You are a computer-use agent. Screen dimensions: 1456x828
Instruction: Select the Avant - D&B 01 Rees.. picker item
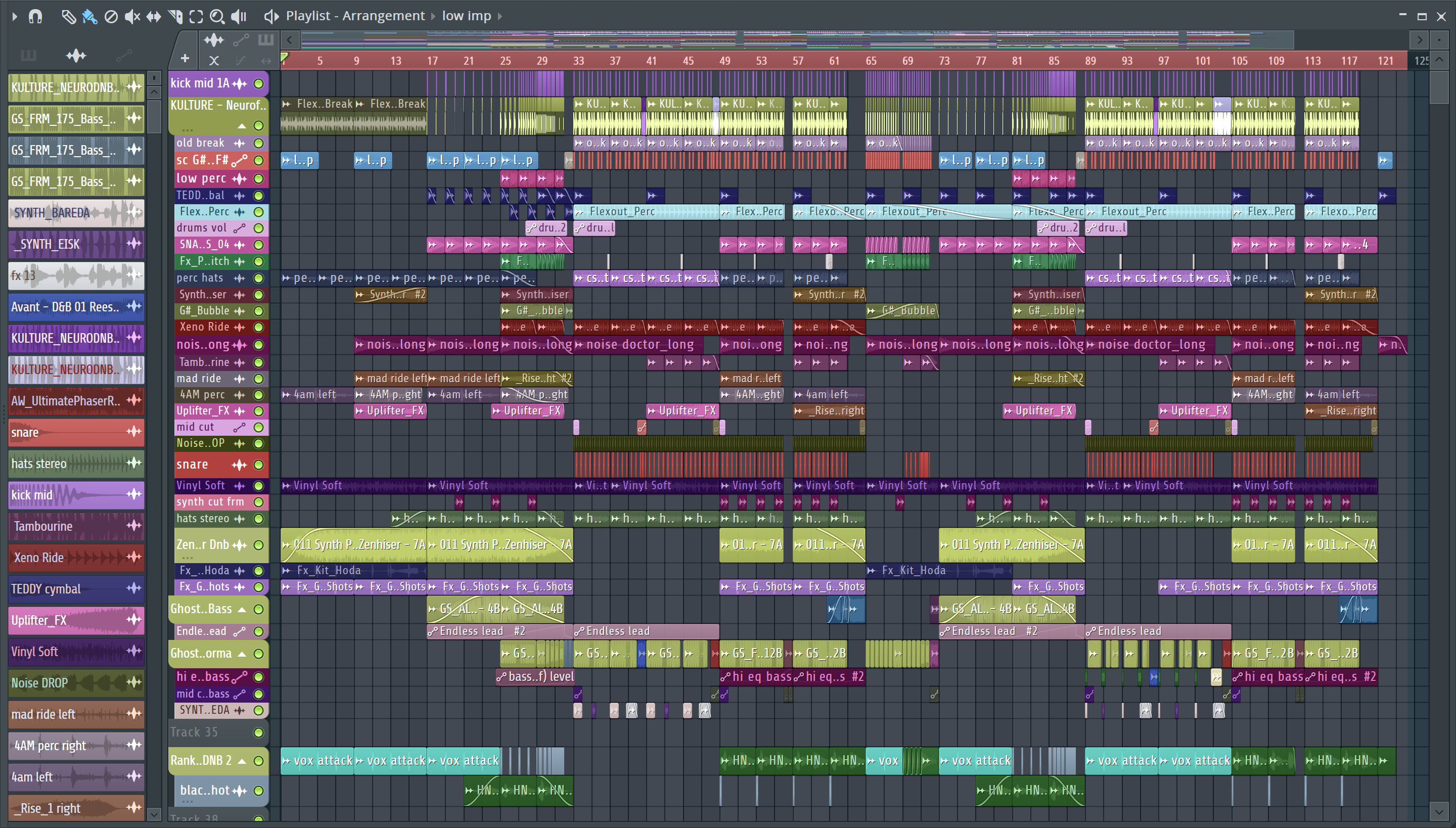click(x=76, y=306)
